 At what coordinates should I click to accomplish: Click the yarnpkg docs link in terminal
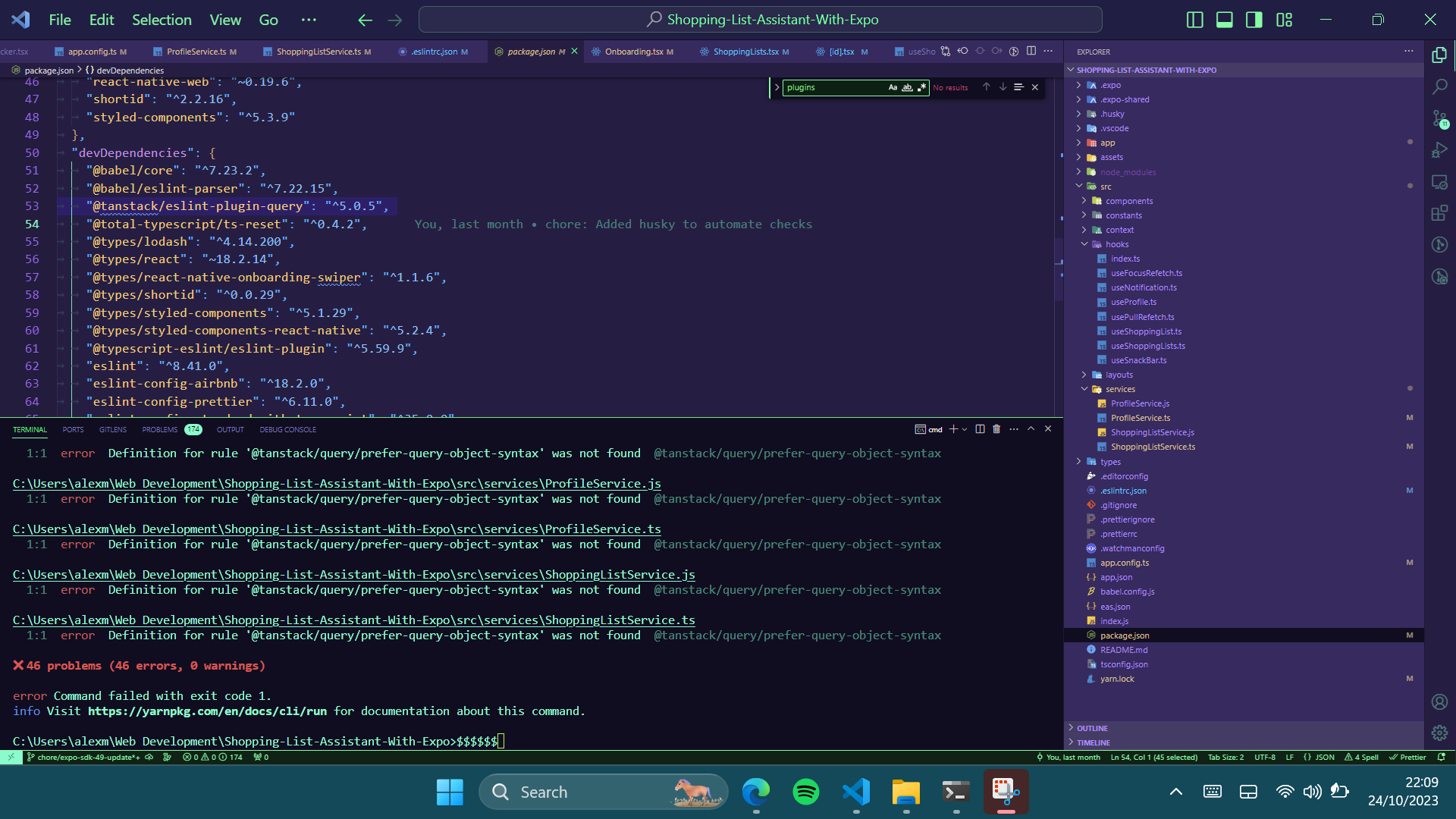(207, 711)
